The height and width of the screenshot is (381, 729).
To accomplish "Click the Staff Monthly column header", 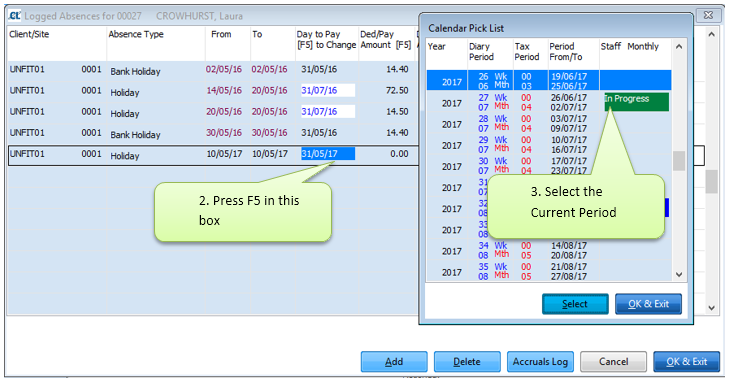I will pyautogui.click(x=630, y=47).
